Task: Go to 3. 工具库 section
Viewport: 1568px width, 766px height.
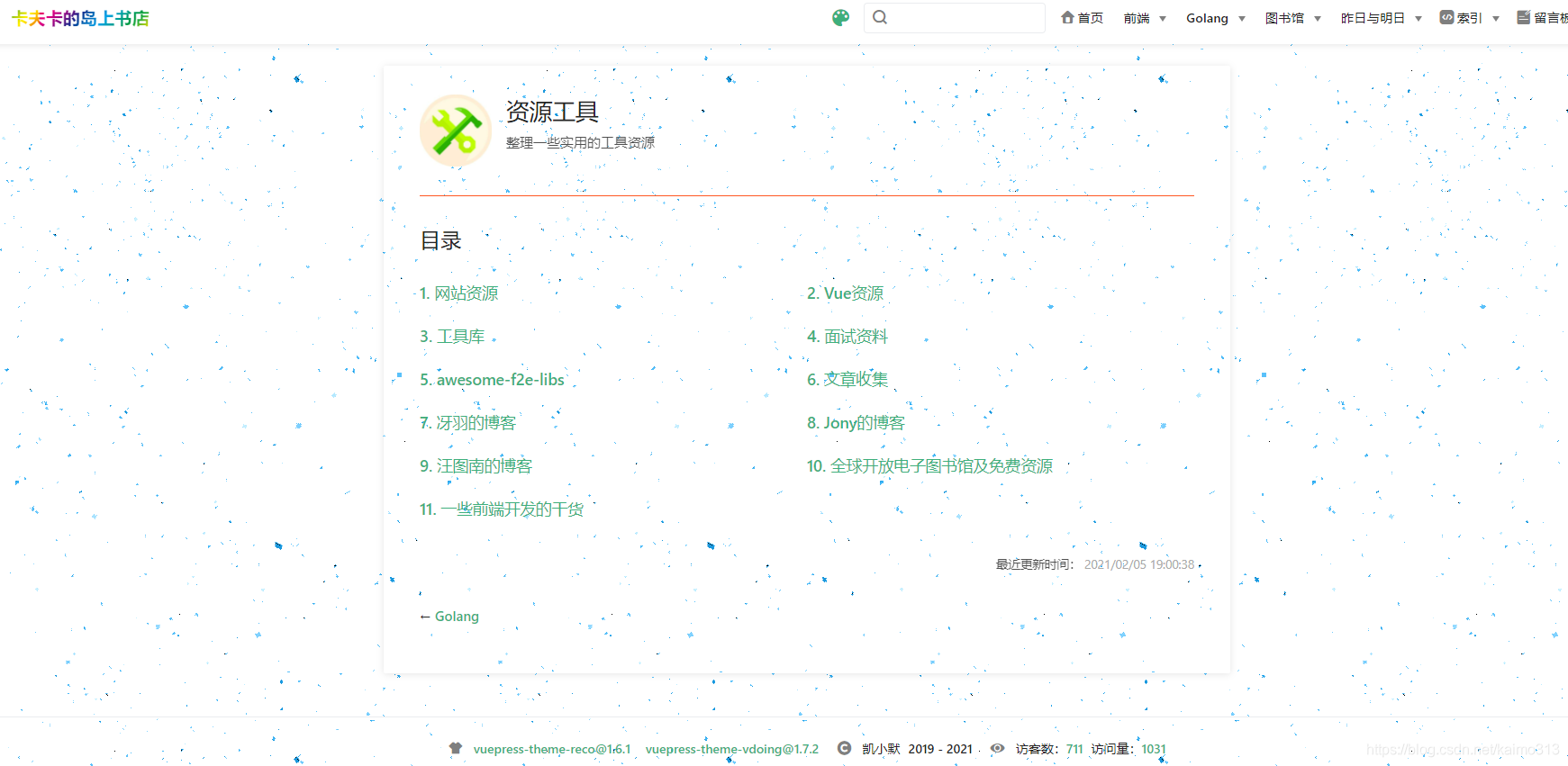Action: (x=452, y=337)
